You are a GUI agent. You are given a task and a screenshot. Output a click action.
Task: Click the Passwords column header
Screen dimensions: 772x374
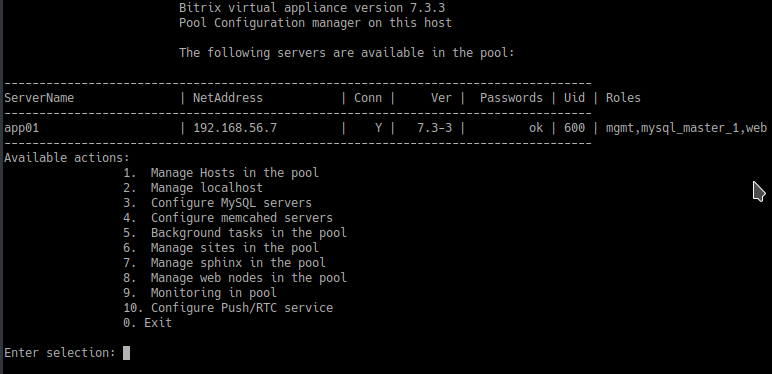511,97
